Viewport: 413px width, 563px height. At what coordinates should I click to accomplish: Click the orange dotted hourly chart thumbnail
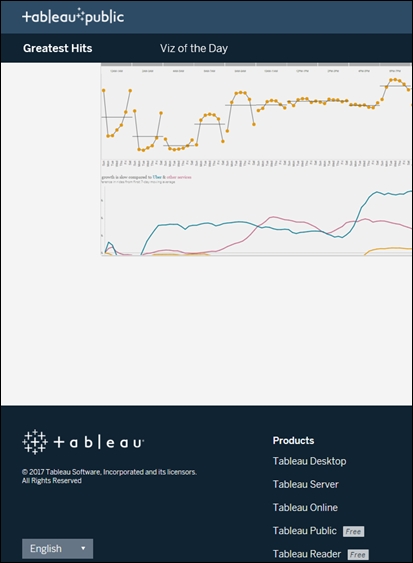(256, 114)
